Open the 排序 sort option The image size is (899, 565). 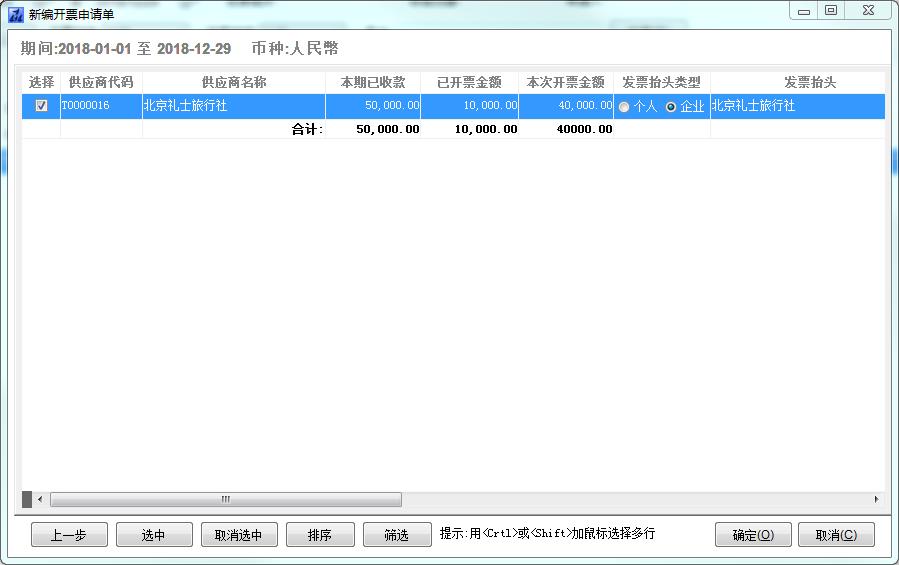320,535
